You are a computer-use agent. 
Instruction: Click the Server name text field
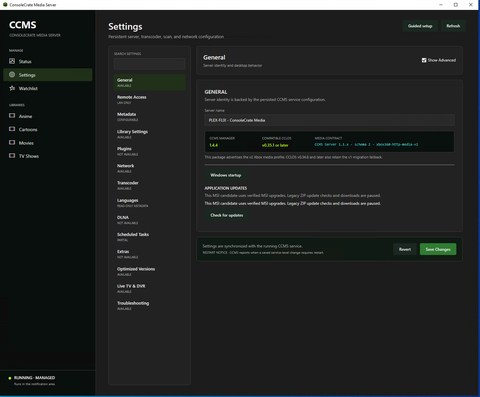(x=329, y=120)
